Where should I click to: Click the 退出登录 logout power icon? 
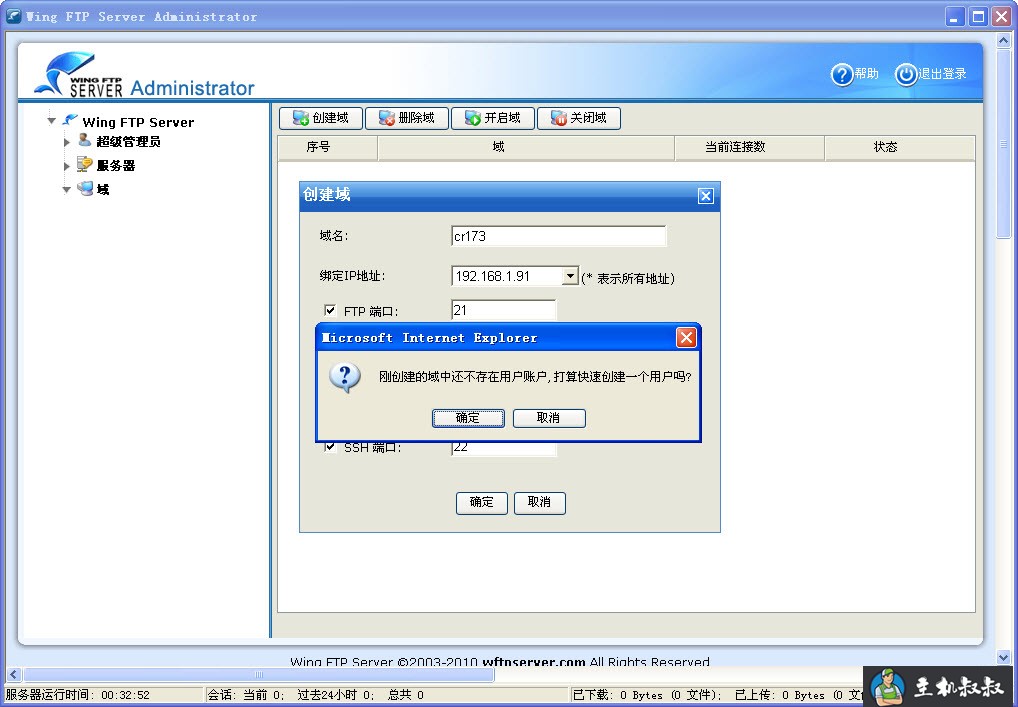pyautogui.click(x=906, y=75)
